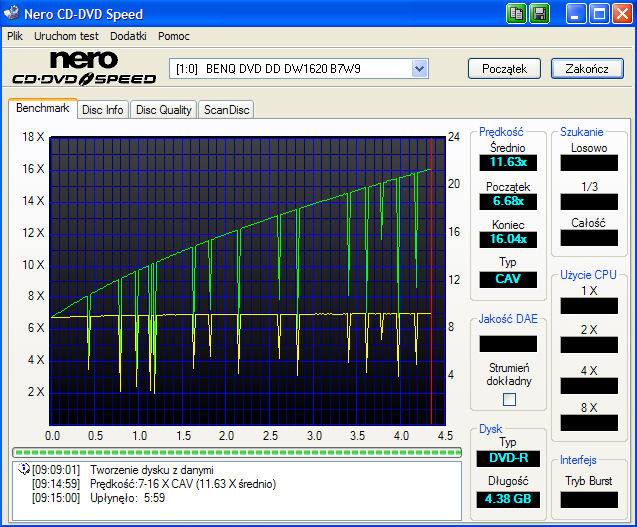Click the CPU usage 8 X field

click(x=589, y=423)
